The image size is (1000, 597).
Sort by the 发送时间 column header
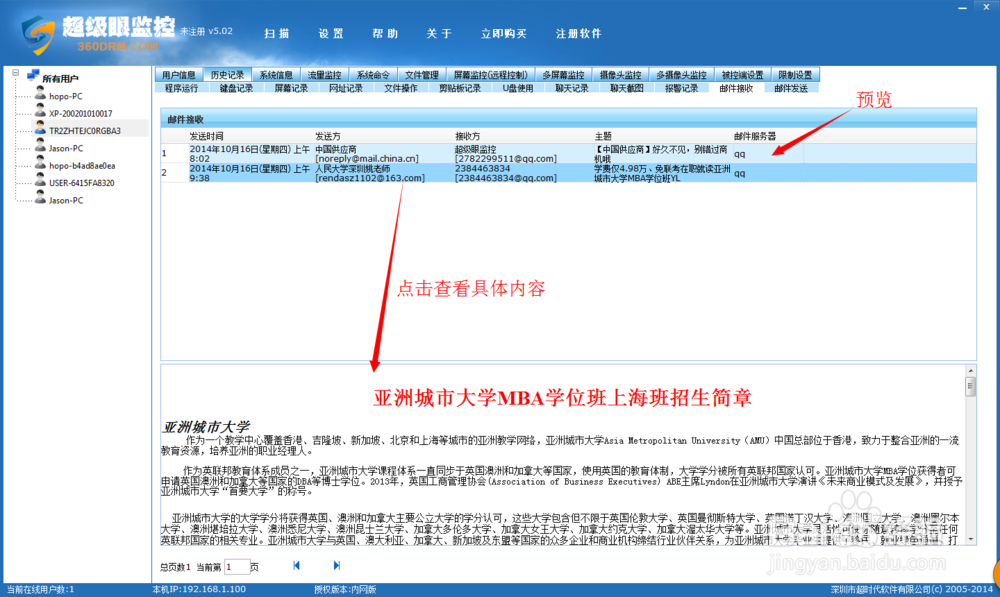coord(206,136)
